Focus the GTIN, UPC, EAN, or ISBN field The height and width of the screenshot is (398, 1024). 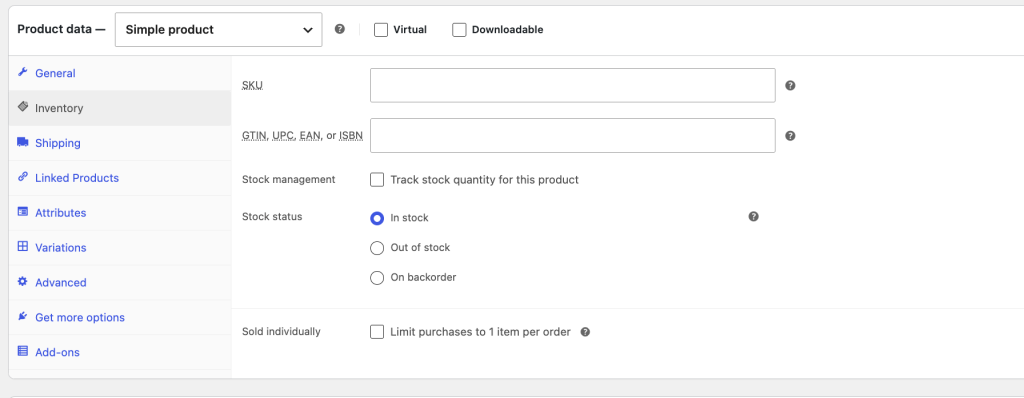pyautogui.click(x=573, y=135)
